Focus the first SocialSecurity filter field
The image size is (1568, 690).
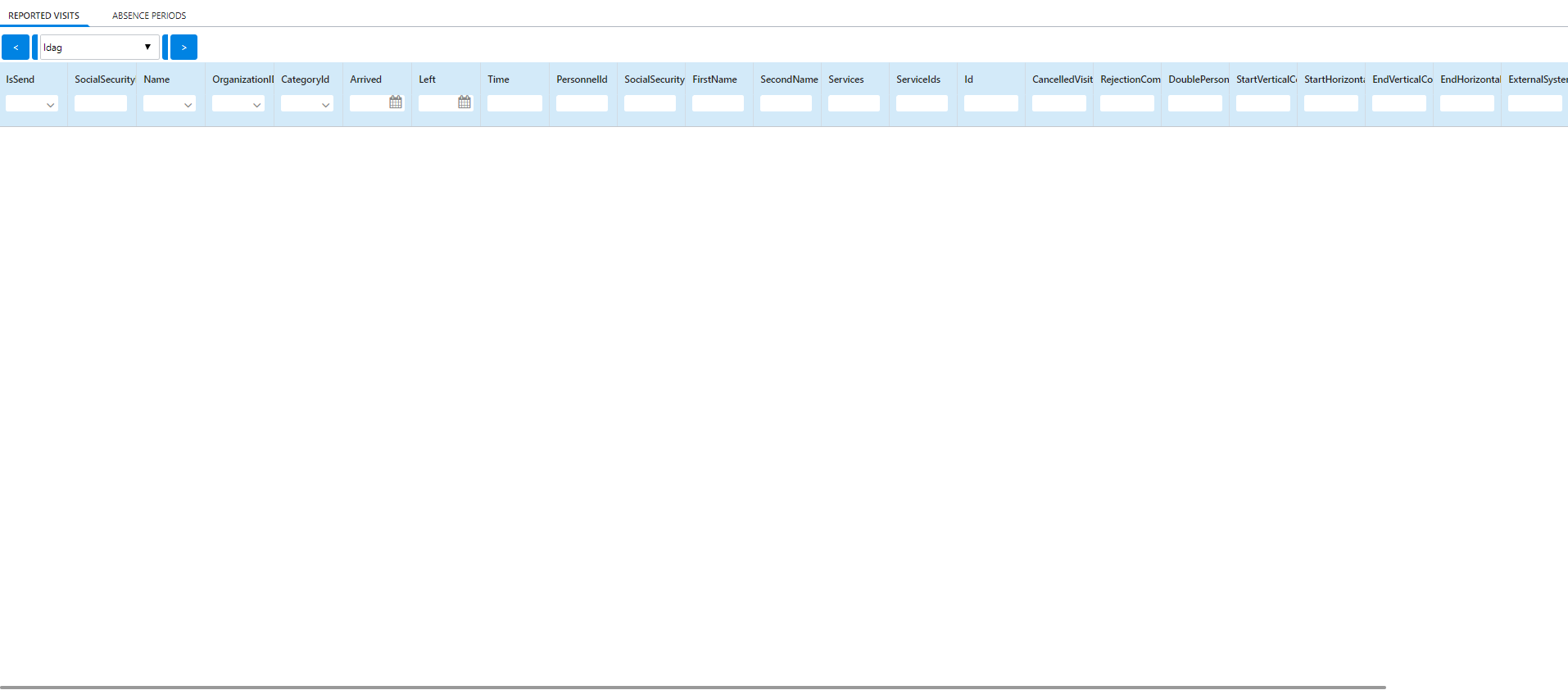(101, 103)
